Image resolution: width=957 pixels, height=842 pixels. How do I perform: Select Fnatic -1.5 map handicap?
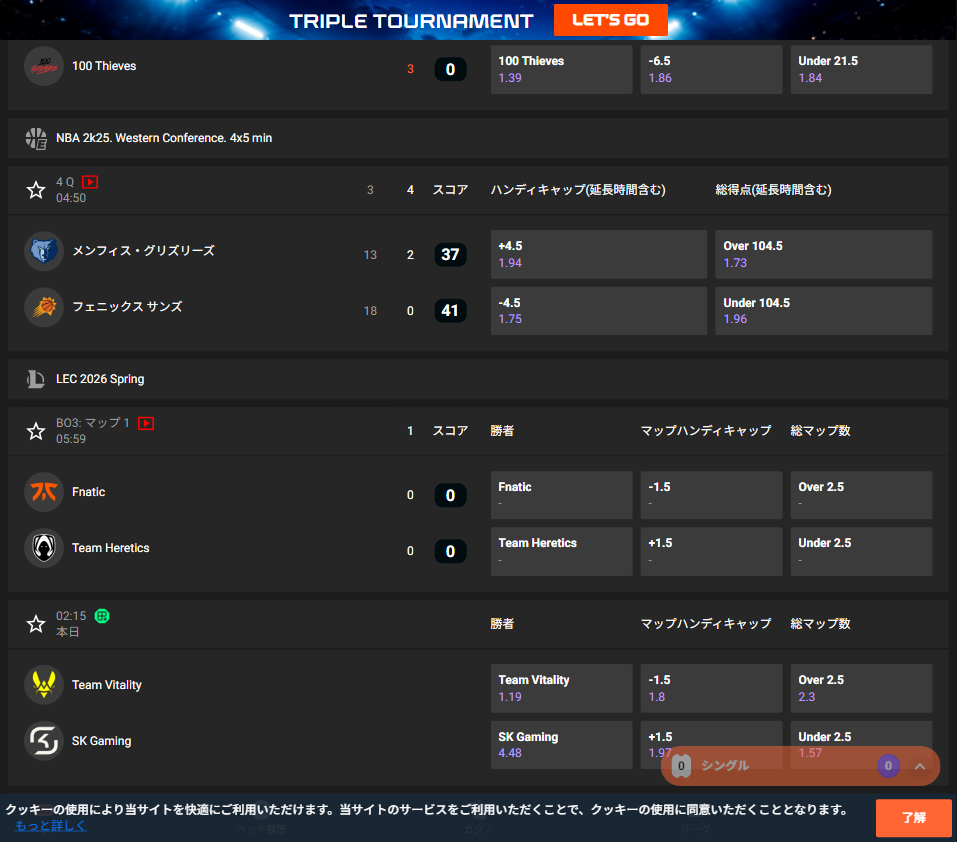(711, 495)
